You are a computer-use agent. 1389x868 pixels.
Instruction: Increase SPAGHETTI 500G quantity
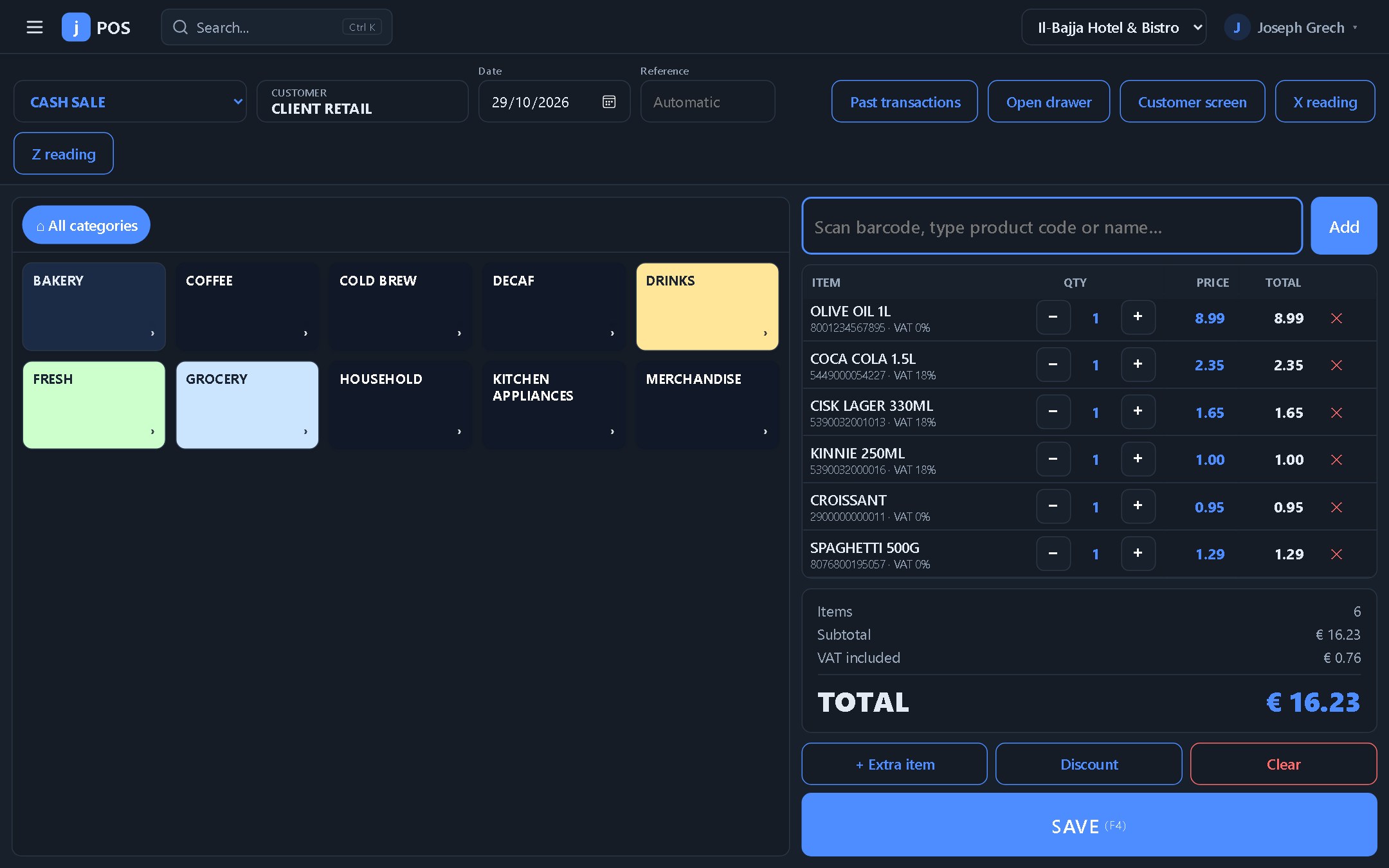coord(1138,554)
